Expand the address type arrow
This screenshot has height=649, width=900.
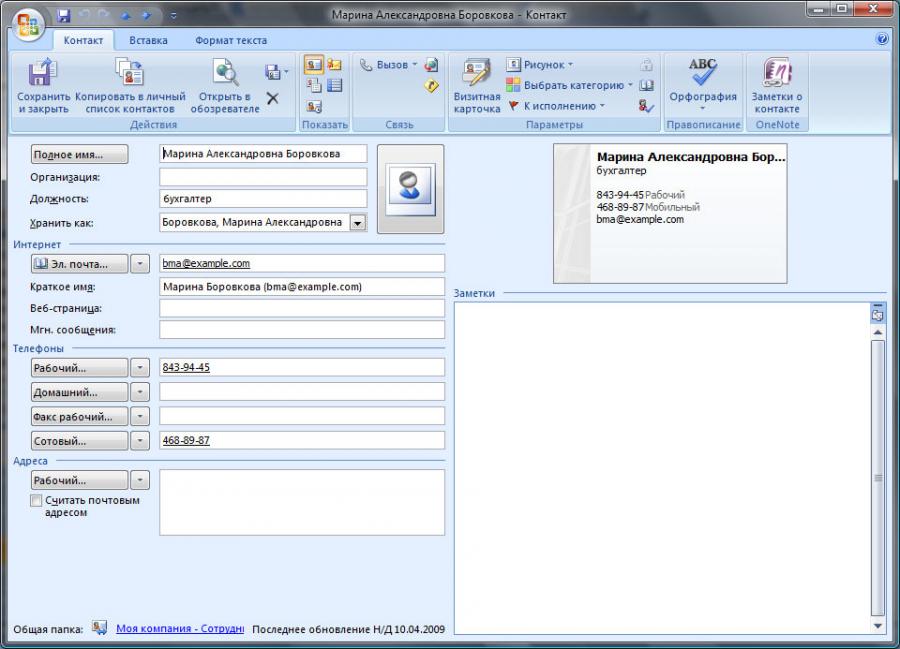[x=140, y=480]
